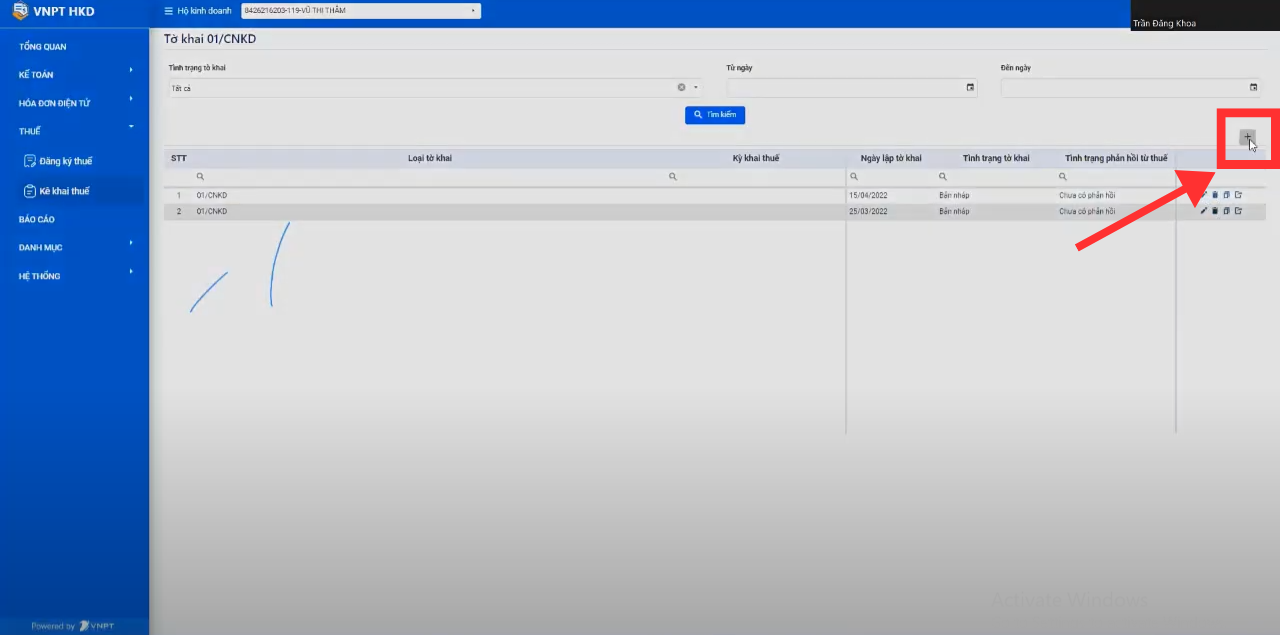Image resolution: width=1280 pixels, height=635 pixels.
Task: Open the 'Tình trạng tờ khai' dropdown arrow
Action: [696, 88]
